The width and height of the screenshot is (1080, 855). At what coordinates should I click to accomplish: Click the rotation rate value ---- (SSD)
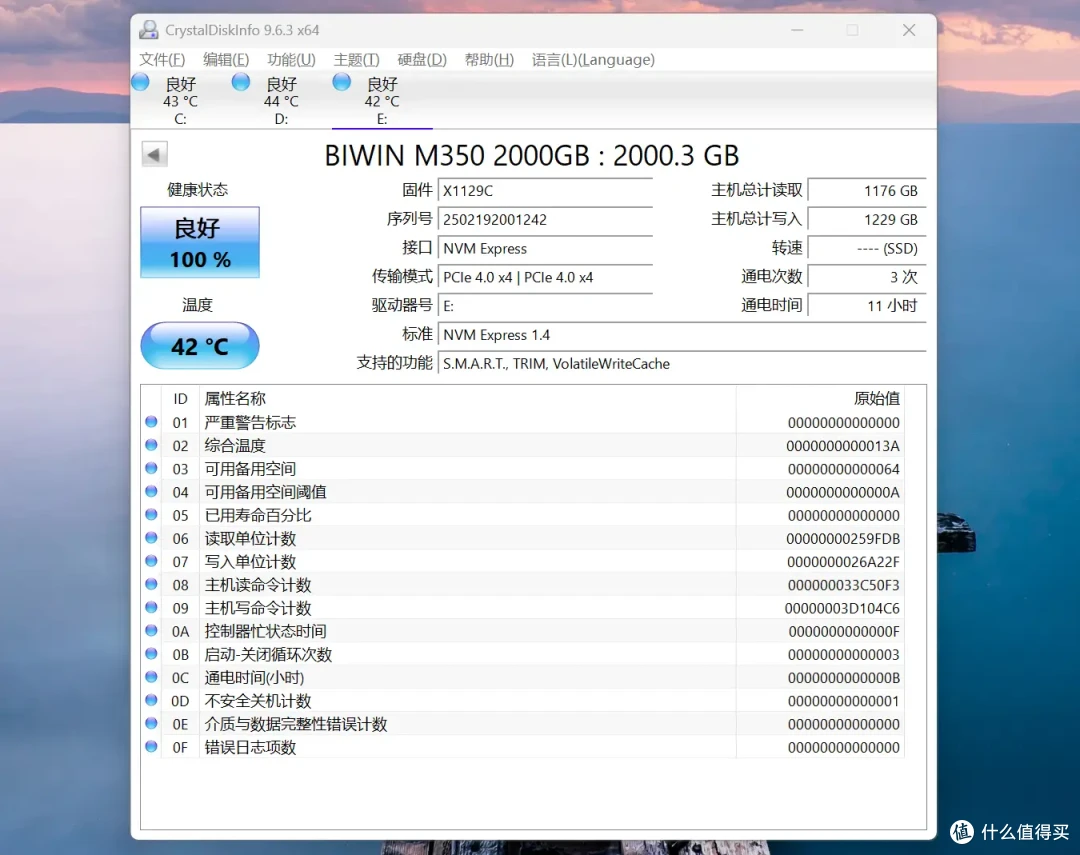pos(866,249)
